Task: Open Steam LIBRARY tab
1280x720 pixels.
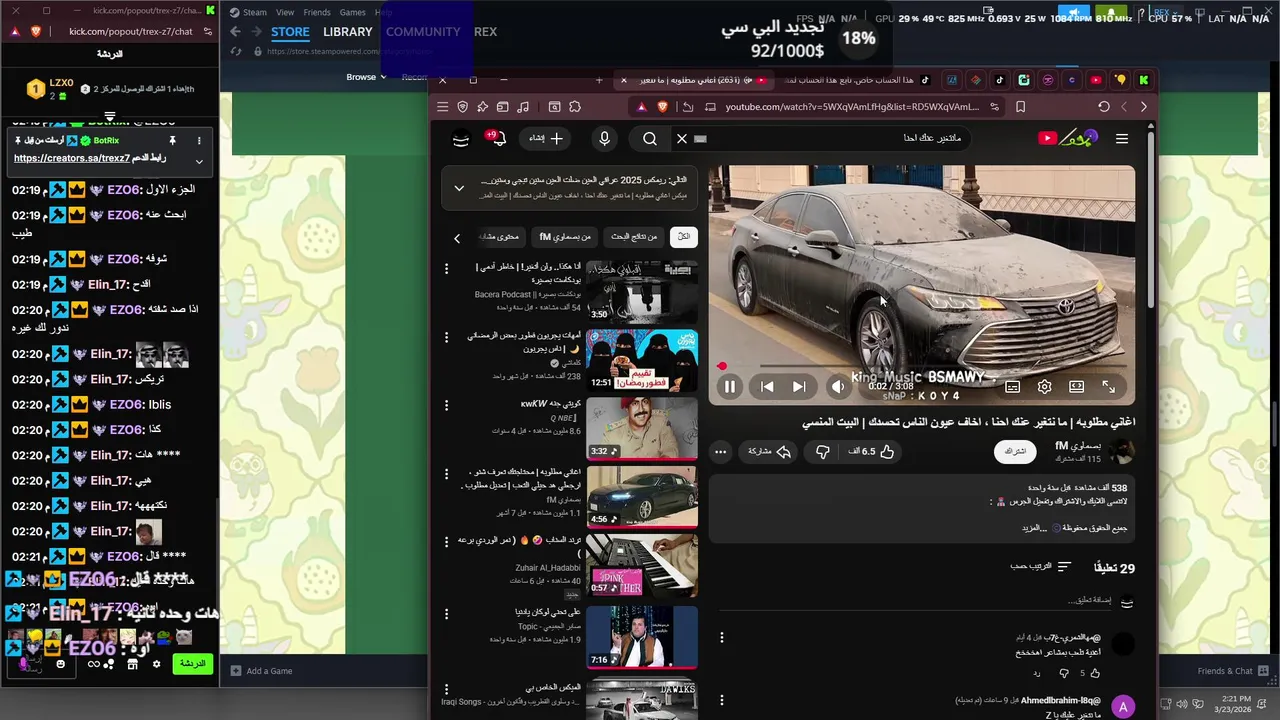Action: [348, 32]
